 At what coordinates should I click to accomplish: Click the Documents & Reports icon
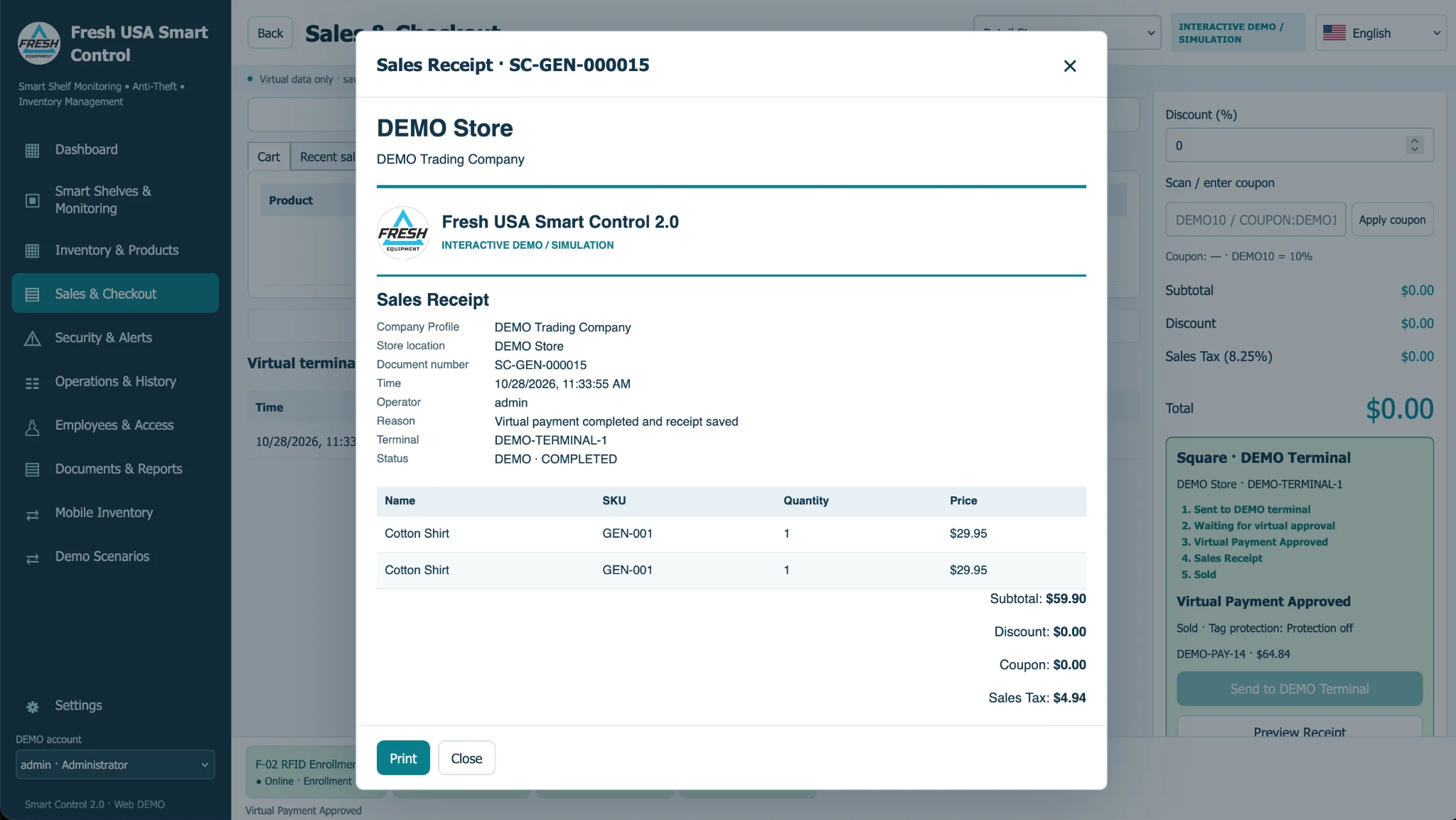(32, 470)
